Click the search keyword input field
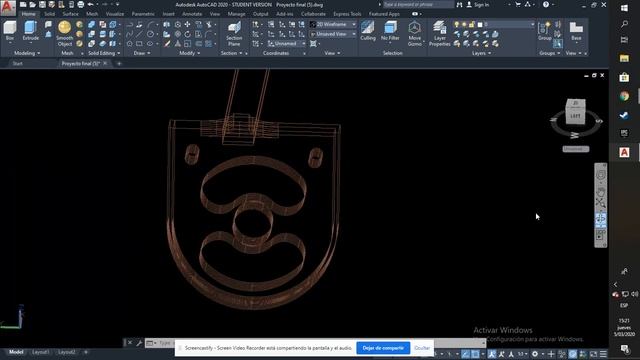Viewport: 640px width, 360px height. tap(418, 4)
